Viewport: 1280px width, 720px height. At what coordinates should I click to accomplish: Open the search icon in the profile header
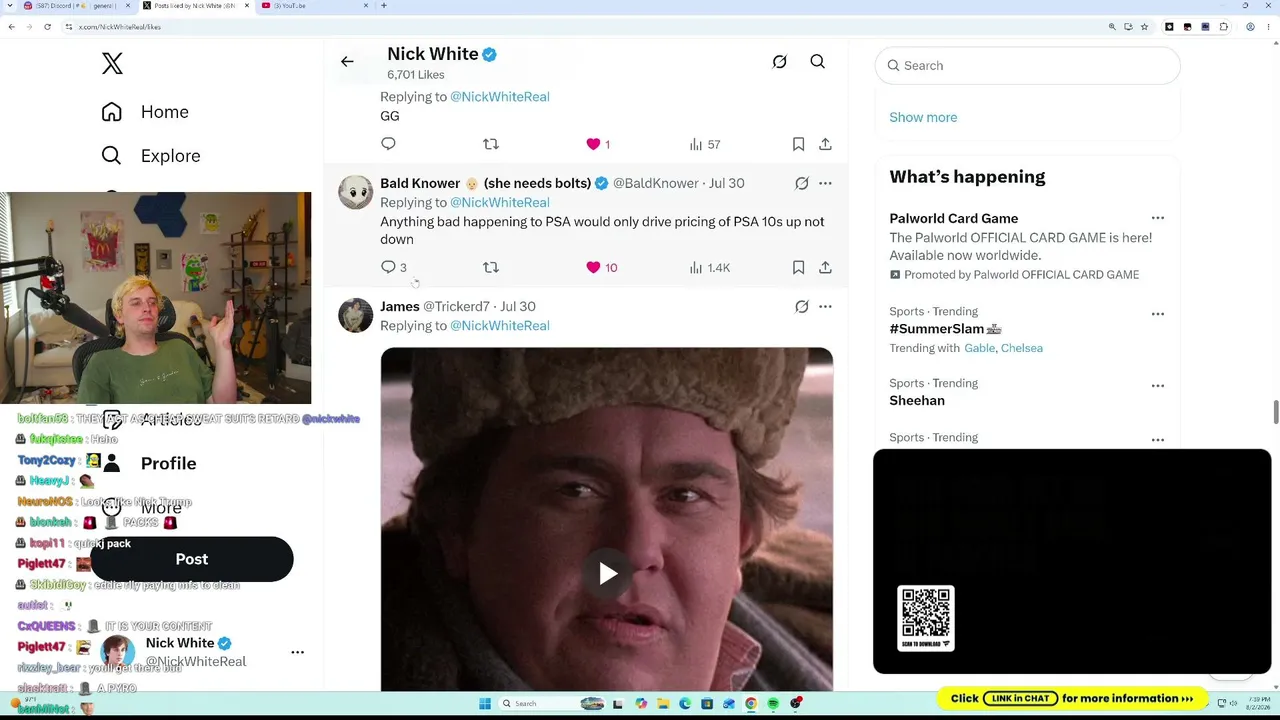818,62
